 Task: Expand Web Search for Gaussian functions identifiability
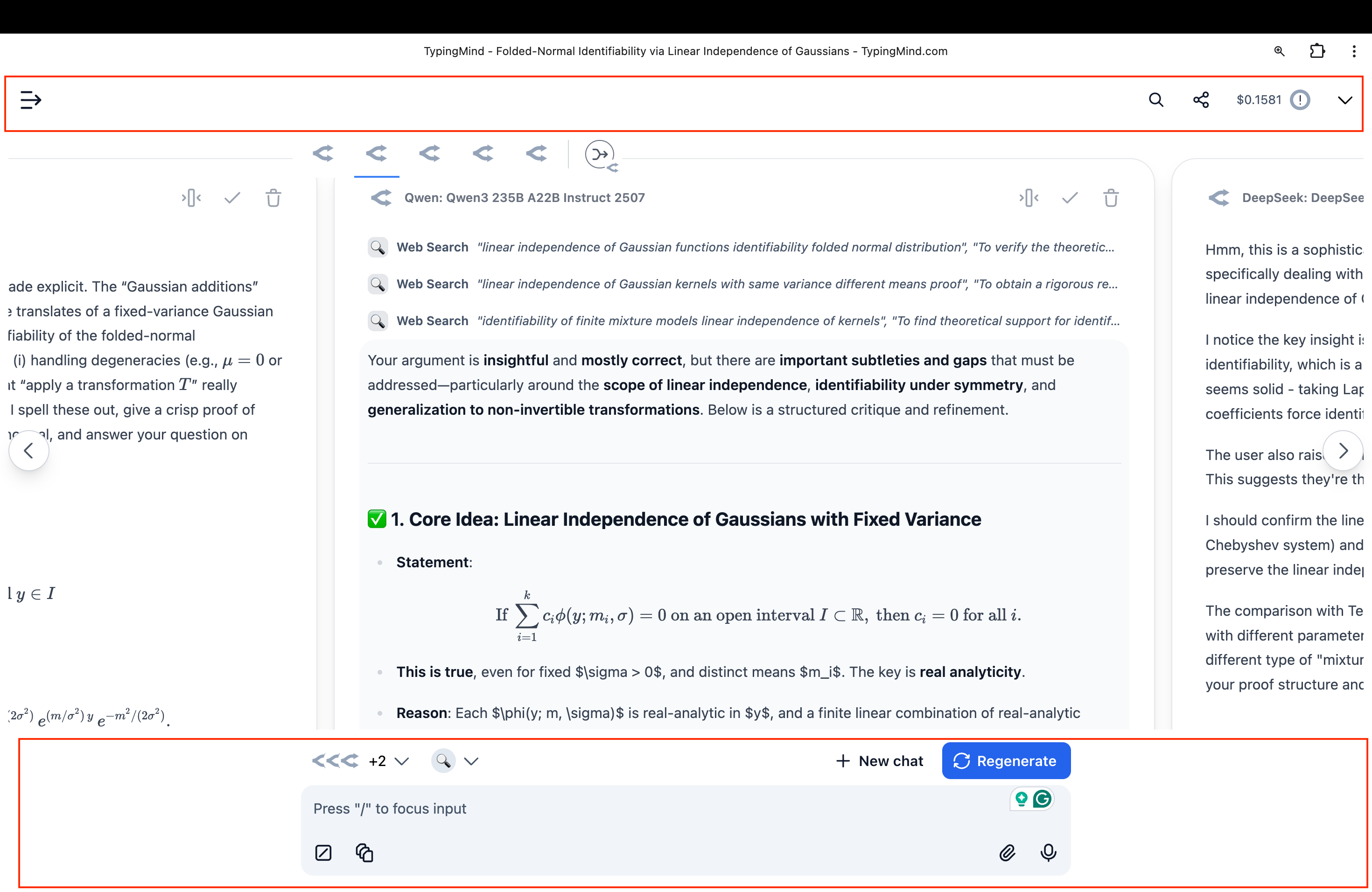[x=744, y=248]
